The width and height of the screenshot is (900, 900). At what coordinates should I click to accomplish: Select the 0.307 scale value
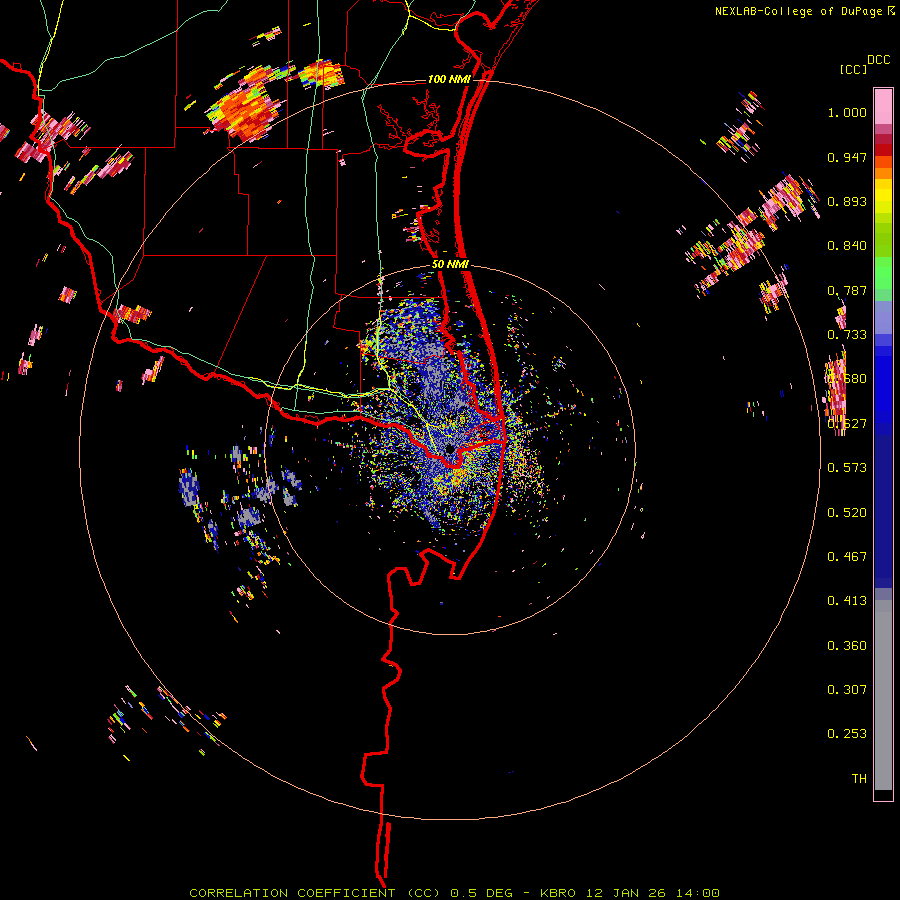[847, 690]
